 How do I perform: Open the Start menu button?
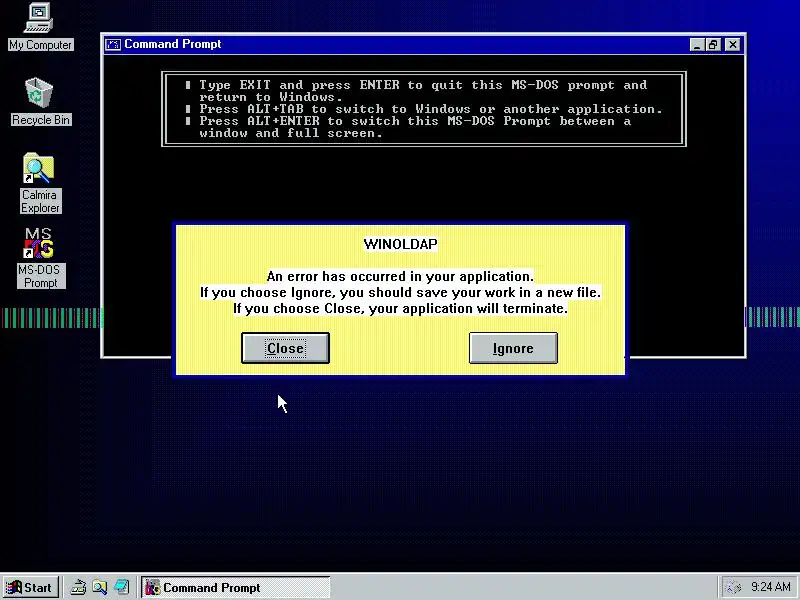(30, 587)
